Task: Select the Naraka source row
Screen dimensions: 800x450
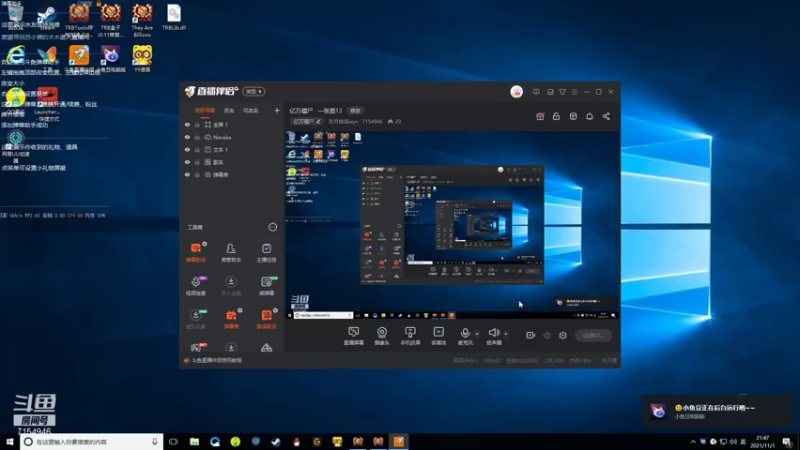Action: [232, 137]
